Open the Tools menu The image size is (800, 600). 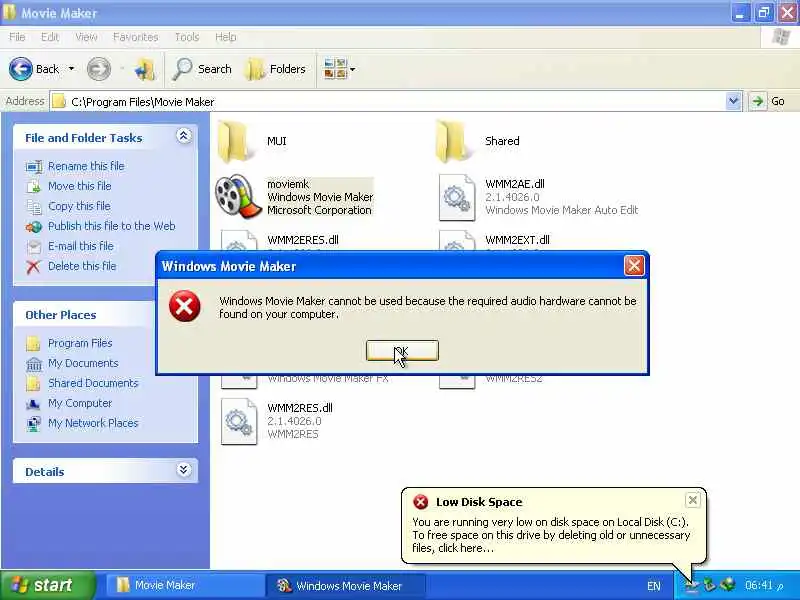pyautogui.click(x=187, y=37)
